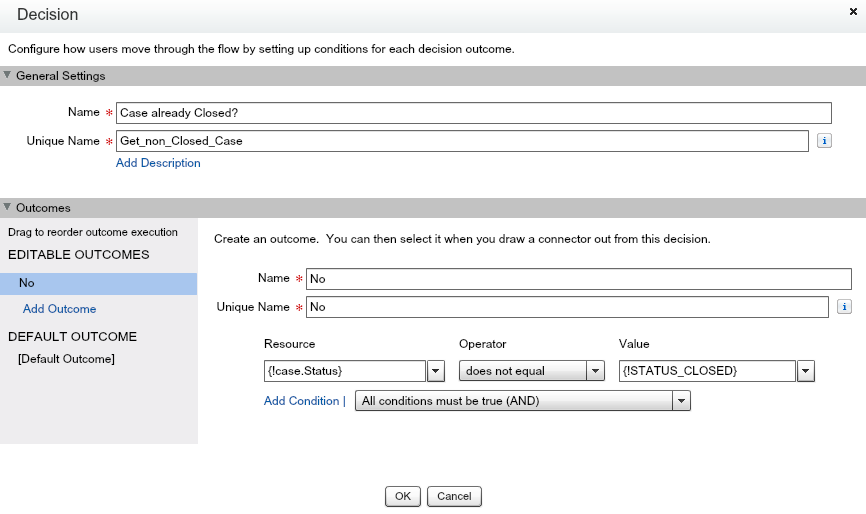Click the Add Outcome link
Image resolution: width=866 pixels, height=514 pixels.
click(x=59, y=309)
